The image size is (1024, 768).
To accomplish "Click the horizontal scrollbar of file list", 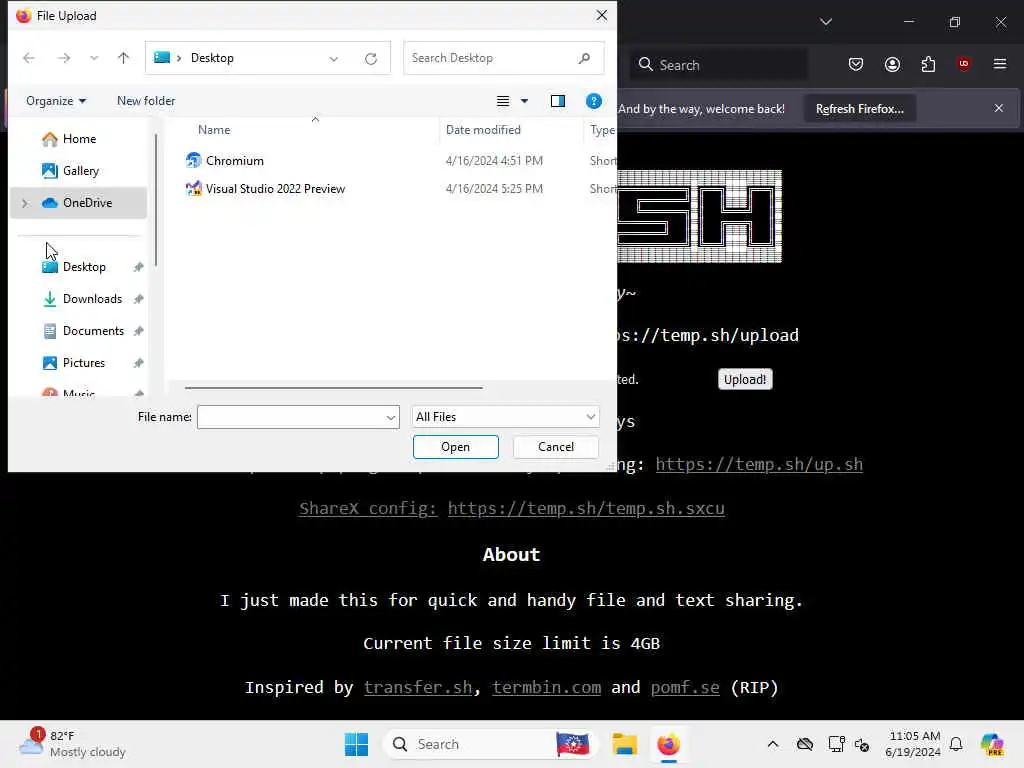I will click(x=334, y=388).
